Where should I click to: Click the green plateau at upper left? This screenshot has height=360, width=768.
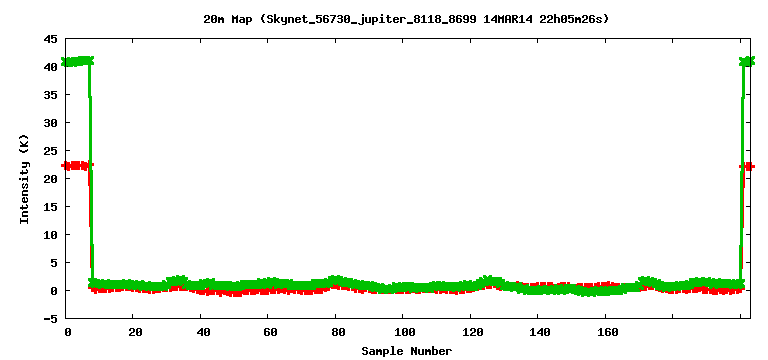[x=77, y=61]
